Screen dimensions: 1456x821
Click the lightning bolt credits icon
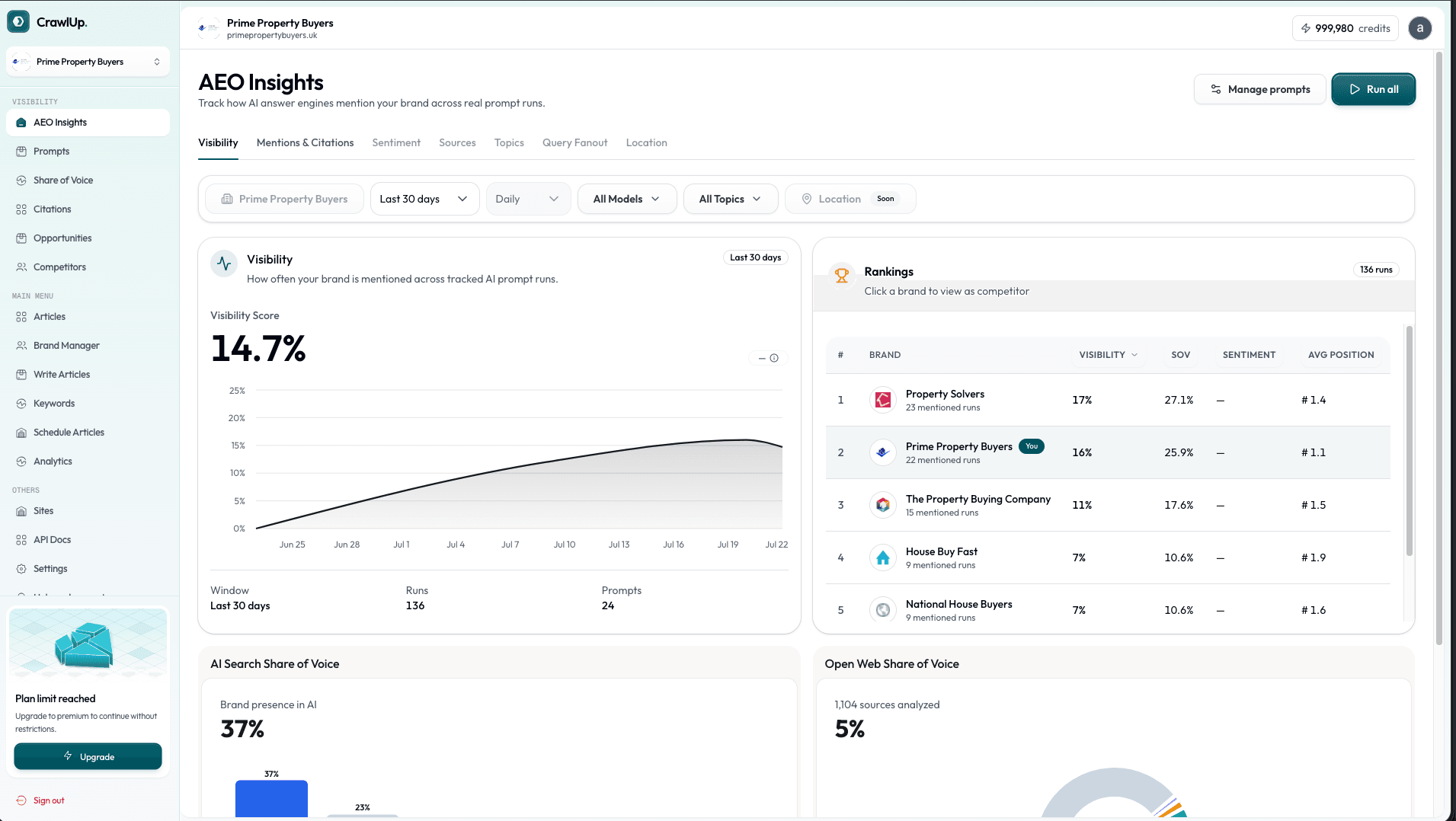pos(1306,28)
